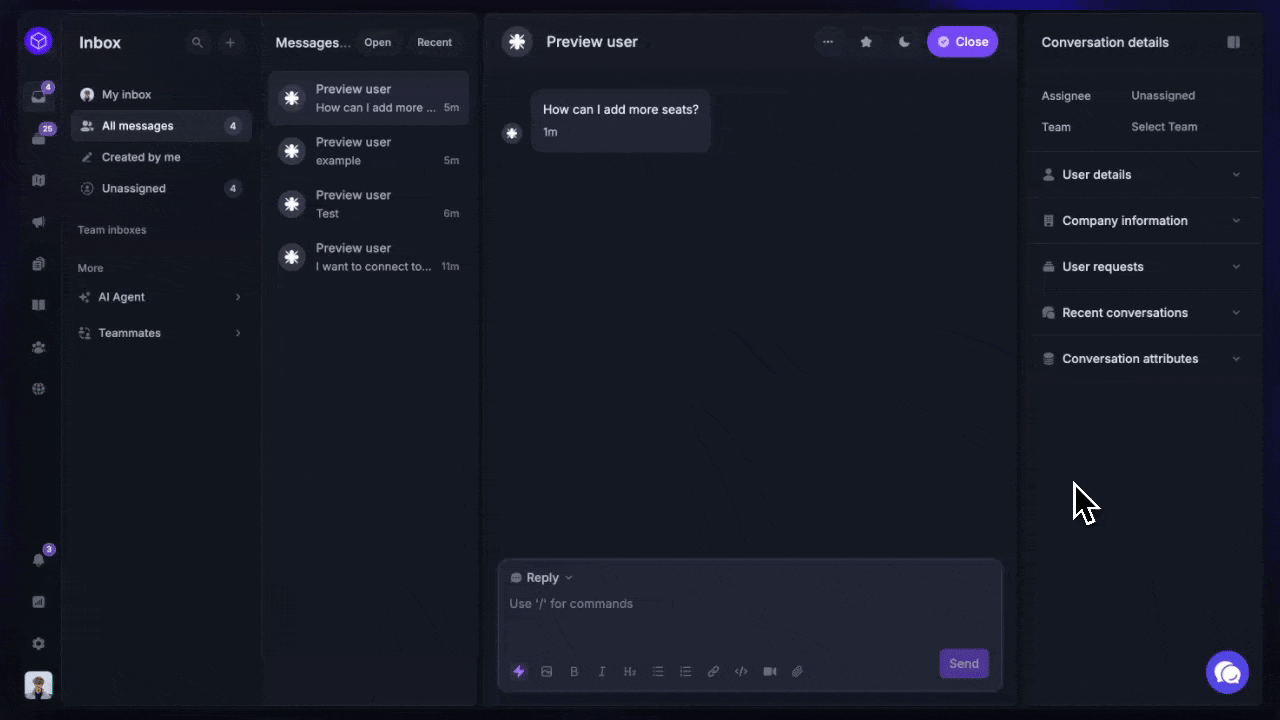This screenshot has width=1280, height=720.
Task: Select the Unassigned inbox view
Action: (134, 189)
